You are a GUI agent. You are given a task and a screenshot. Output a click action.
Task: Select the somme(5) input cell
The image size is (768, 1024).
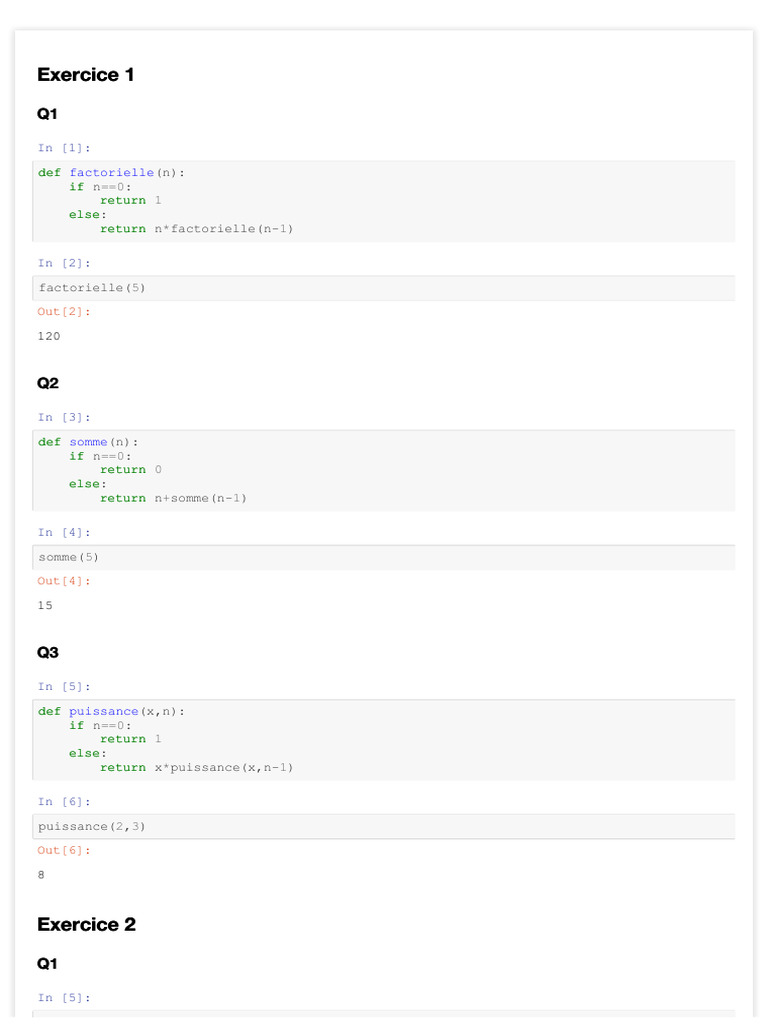pyautogui.click(x=384, y=557)
